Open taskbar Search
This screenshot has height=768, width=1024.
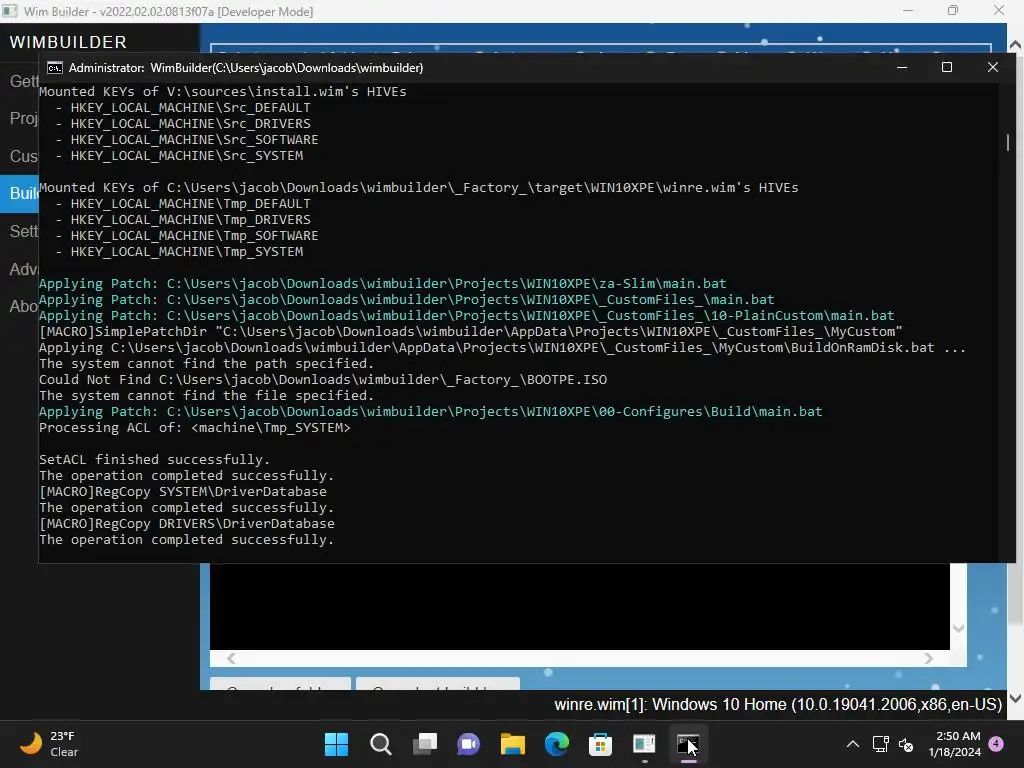[381, 744]
